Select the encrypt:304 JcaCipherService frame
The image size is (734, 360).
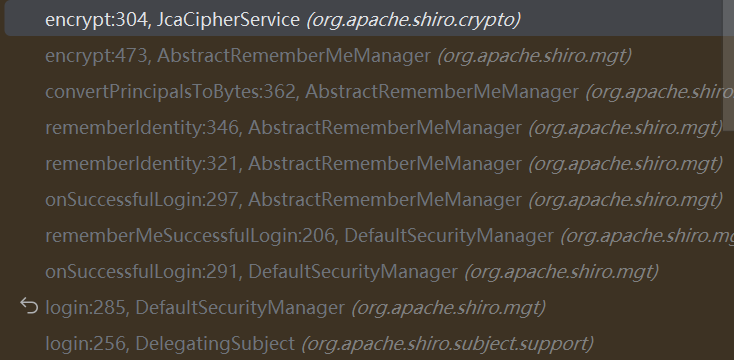click(364, 19)
